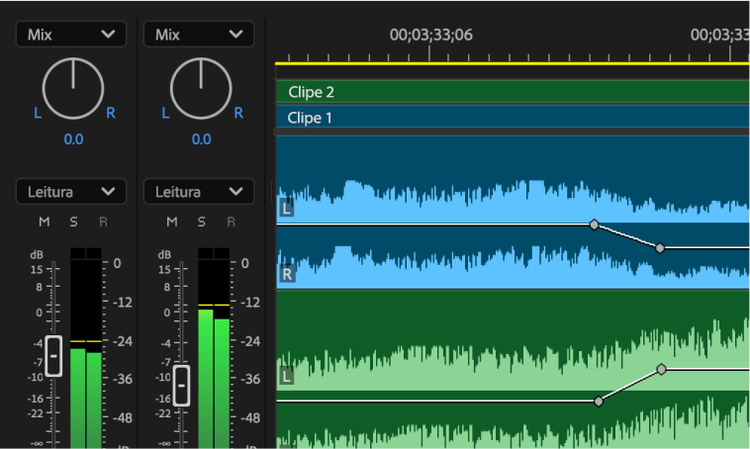Screen dimensions: 750x449
Task: Expand the second track's Leitura automation dropdown
Action: point(198,191)
